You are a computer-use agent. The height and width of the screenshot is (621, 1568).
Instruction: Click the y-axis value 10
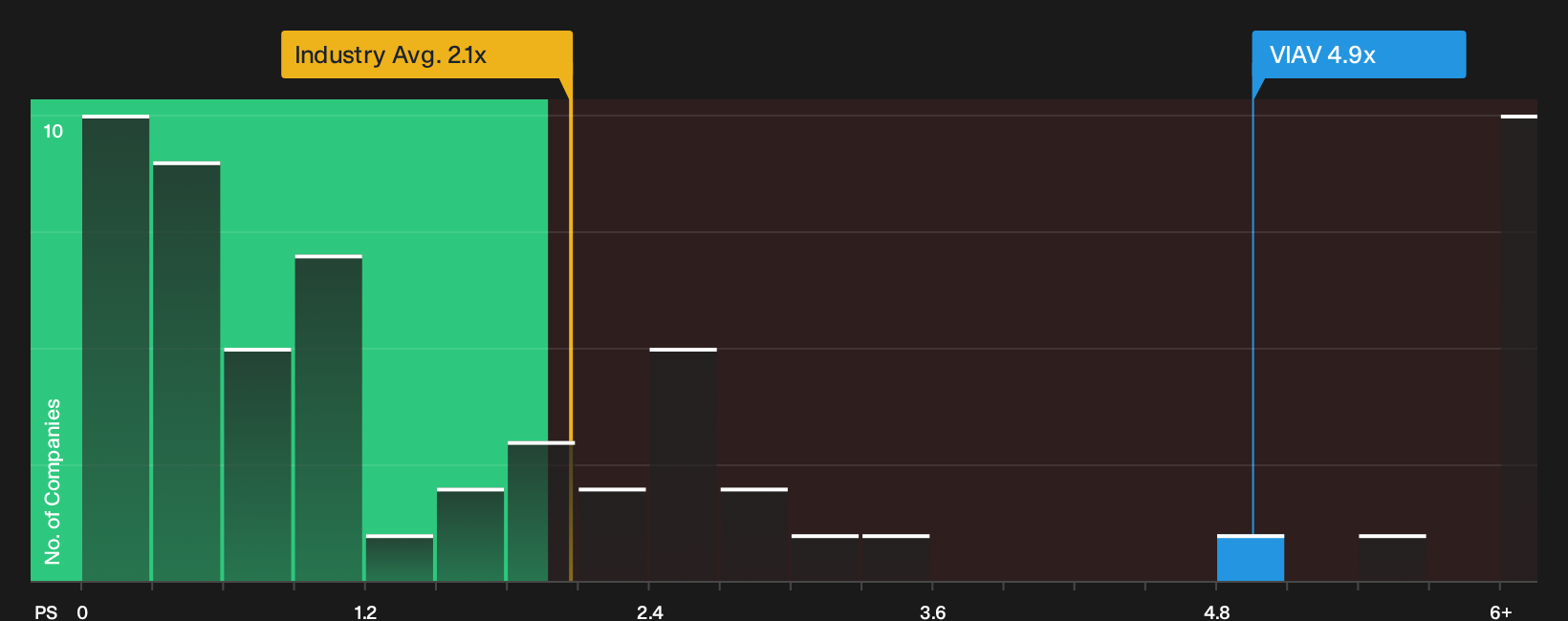pyautogui.click(x=54, y=131)
